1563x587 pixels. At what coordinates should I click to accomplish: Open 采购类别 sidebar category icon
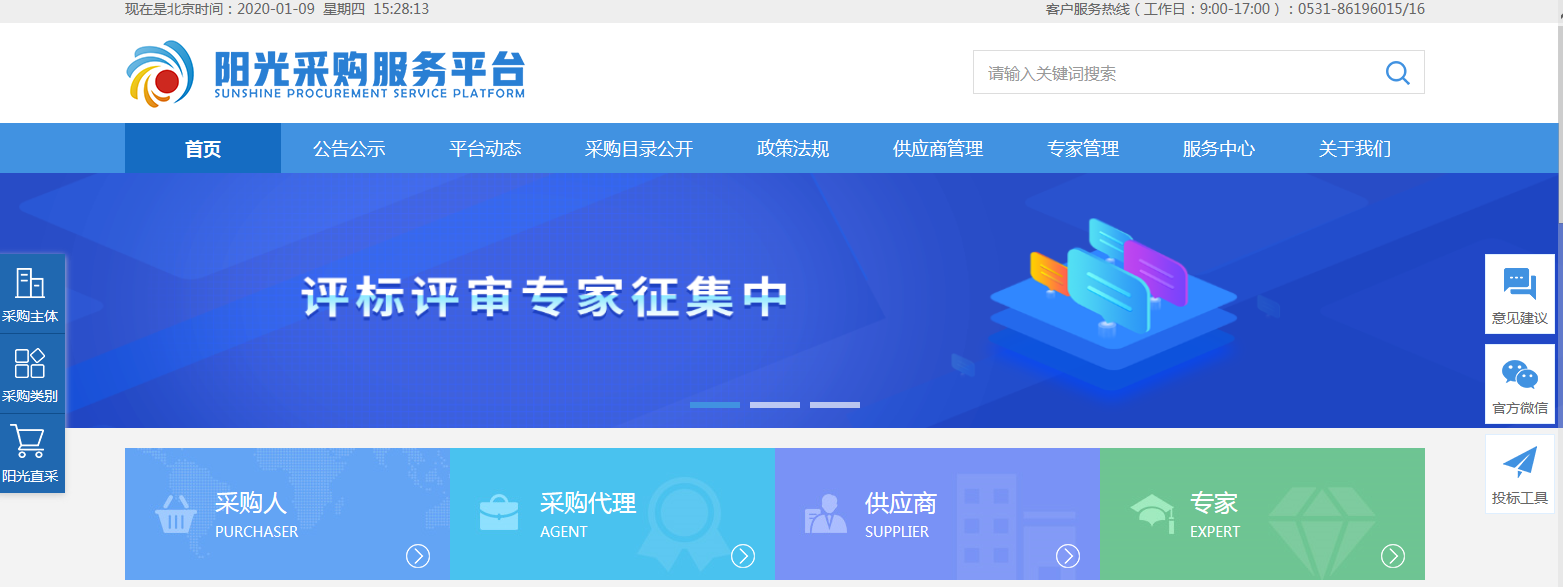(x=30, y=364)
